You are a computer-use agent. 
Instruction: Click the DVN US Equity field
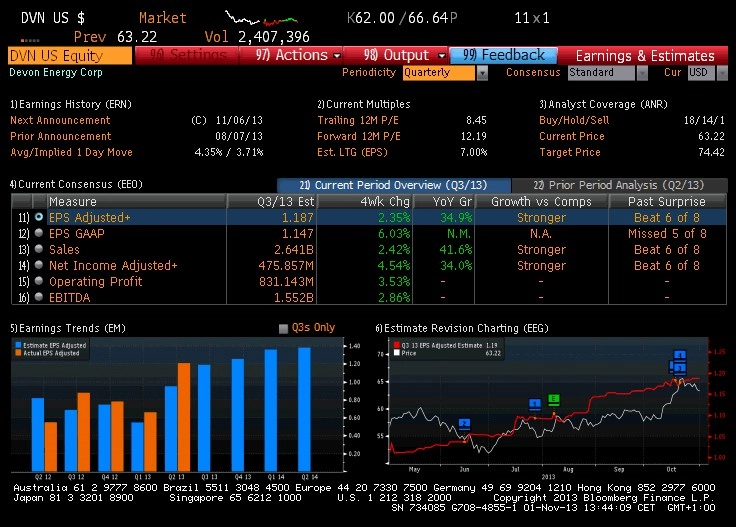pos(70,56)
